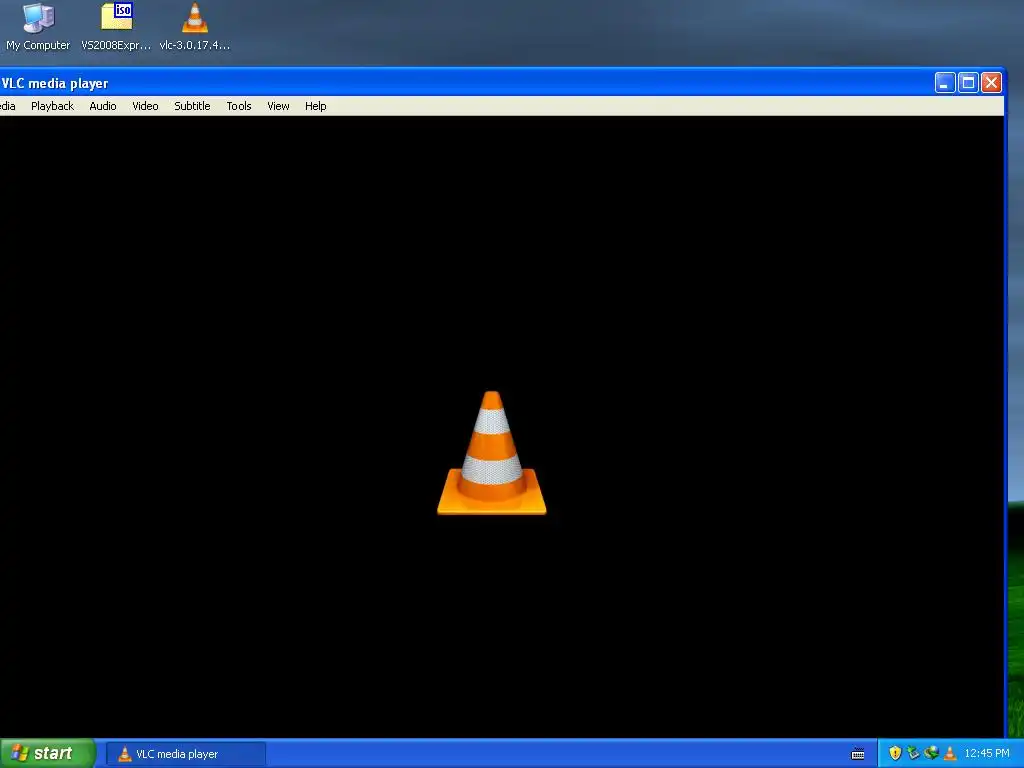Select the vlc-3.0.17.4 installer desktop icon
Image resolution: width=1024 pixels, height=768 pixels.
[195, 27]
